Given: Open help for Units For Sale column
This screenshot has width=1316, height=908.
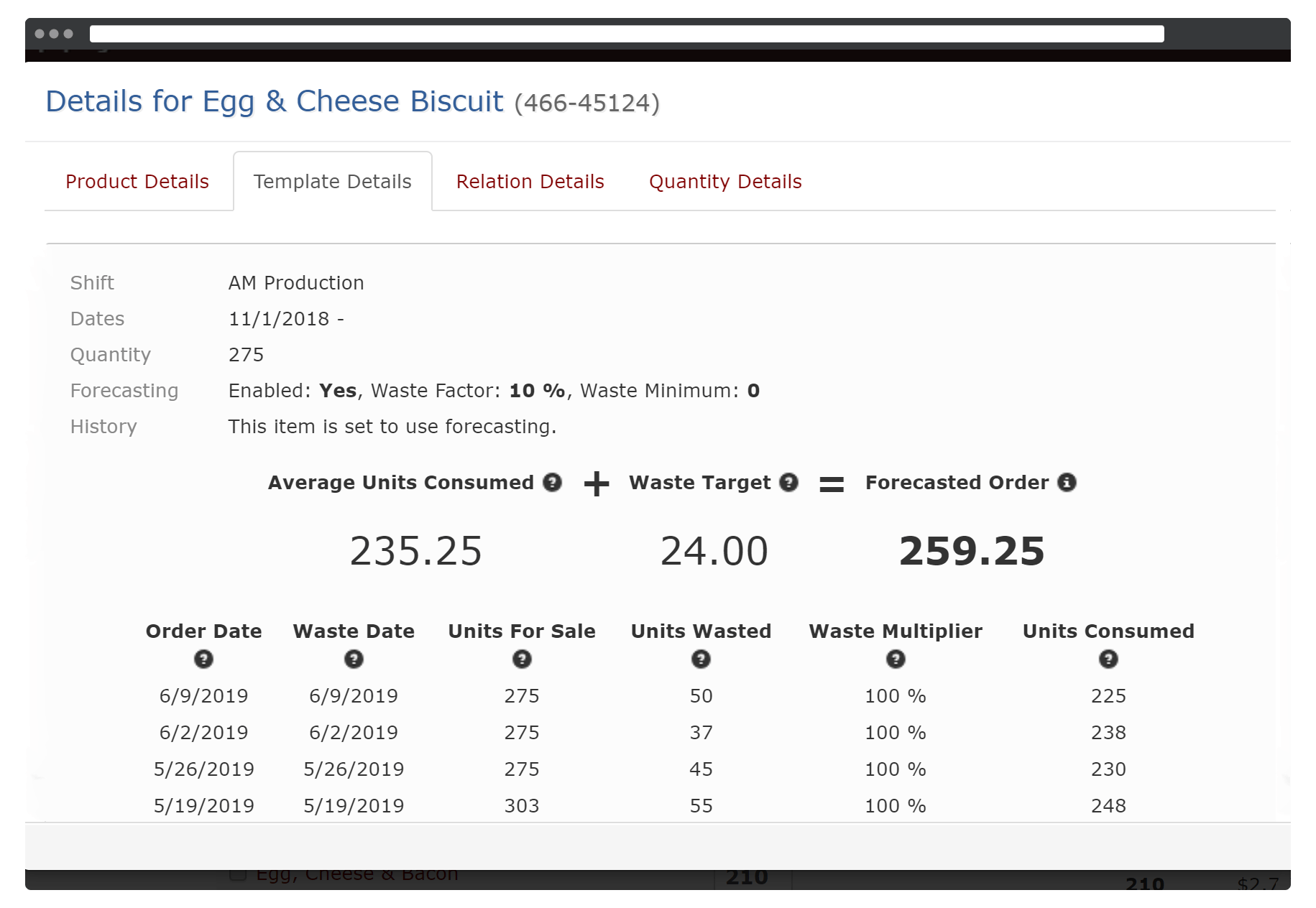Looking at the screenshot, I should pos(522,659).
